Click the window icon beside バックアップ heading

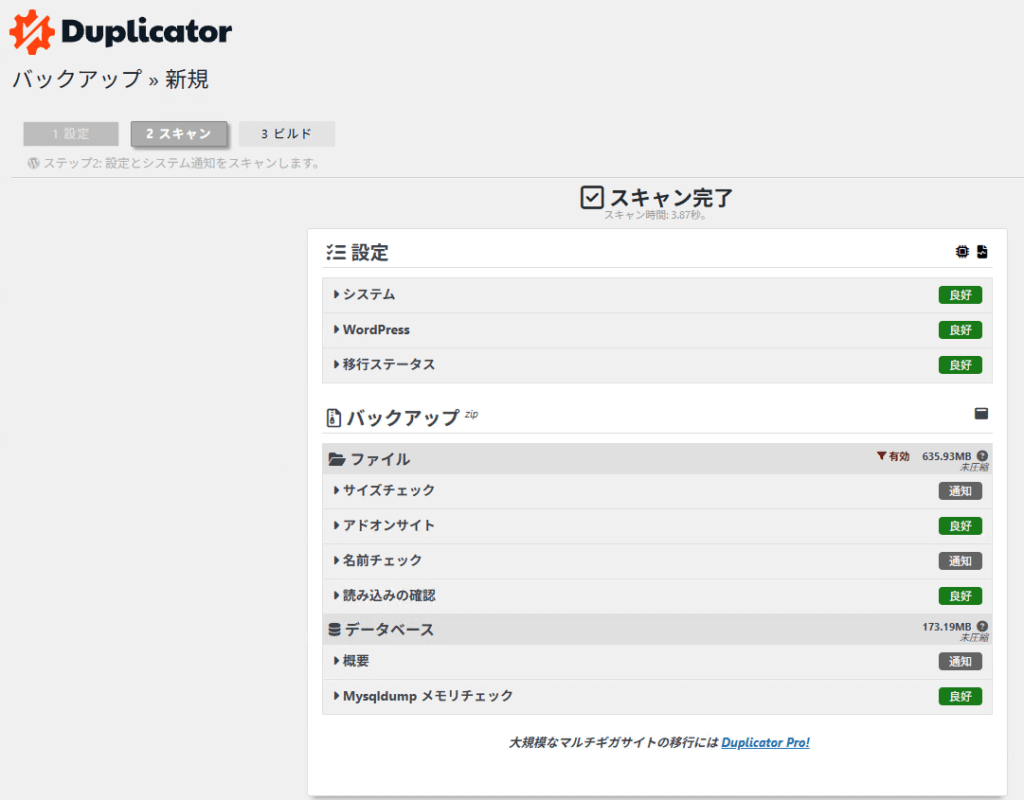[x=981, y=413]
